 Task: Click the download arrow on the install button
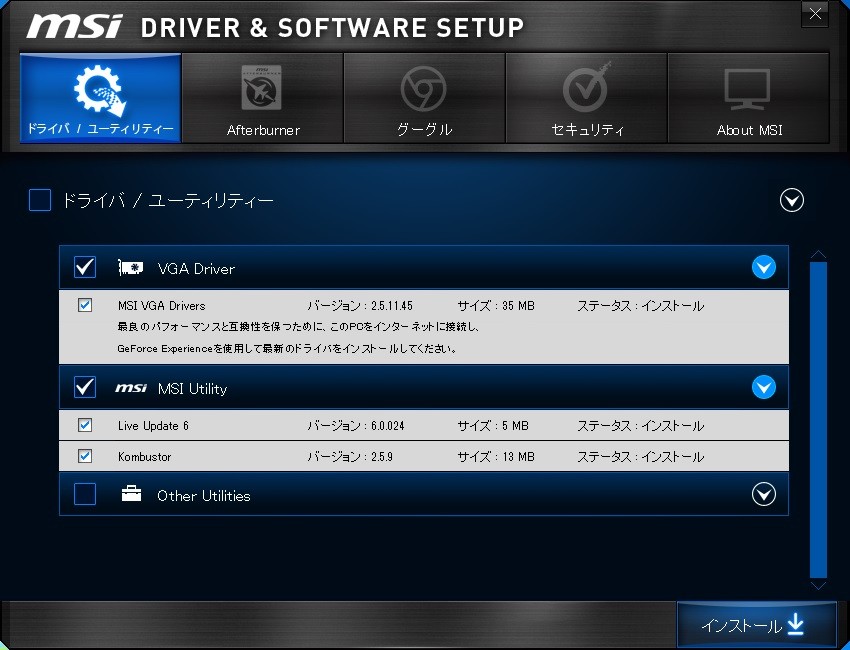[795, 625]
